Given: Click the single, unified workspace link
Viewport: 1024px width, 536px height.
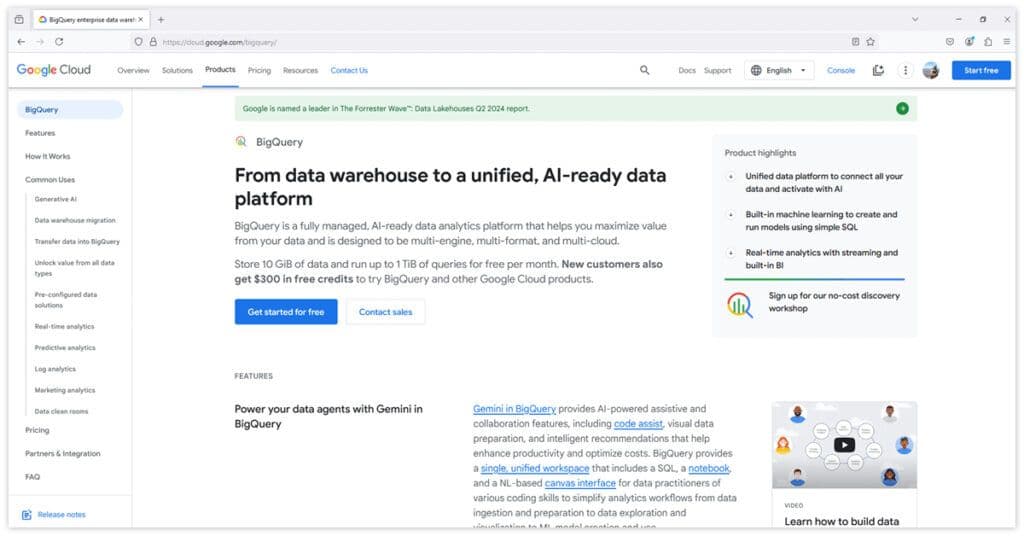Looking at the screenshot, I should click(535, 468).
